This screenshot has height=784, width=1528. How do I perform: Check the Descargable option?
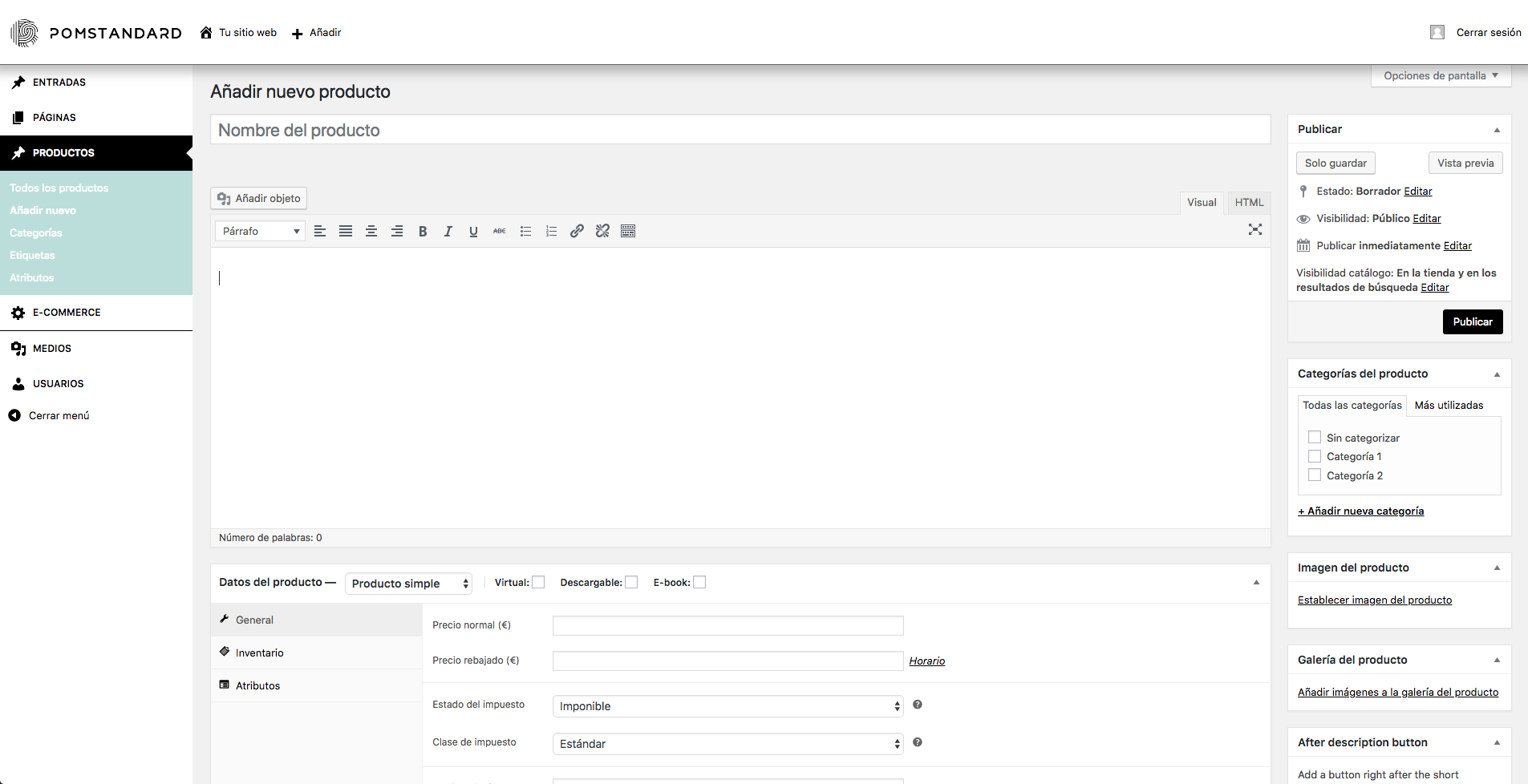(631, 583)
